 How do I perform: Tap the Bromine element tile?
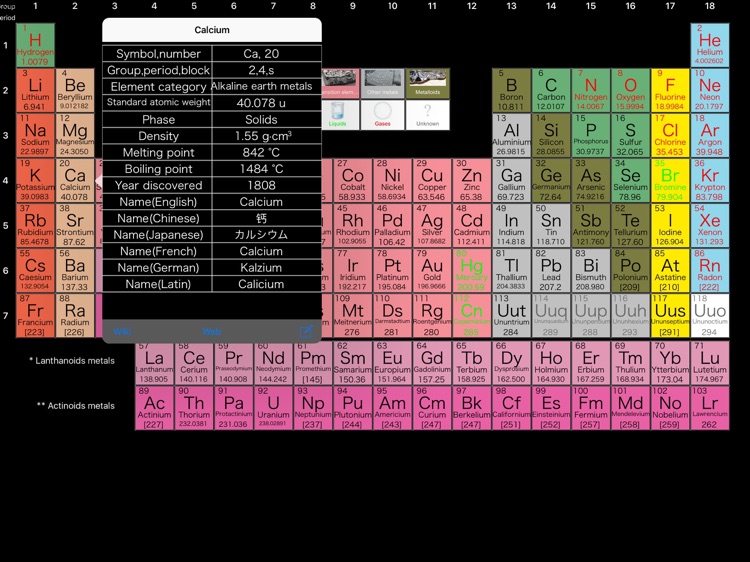[x=670, y=180]
